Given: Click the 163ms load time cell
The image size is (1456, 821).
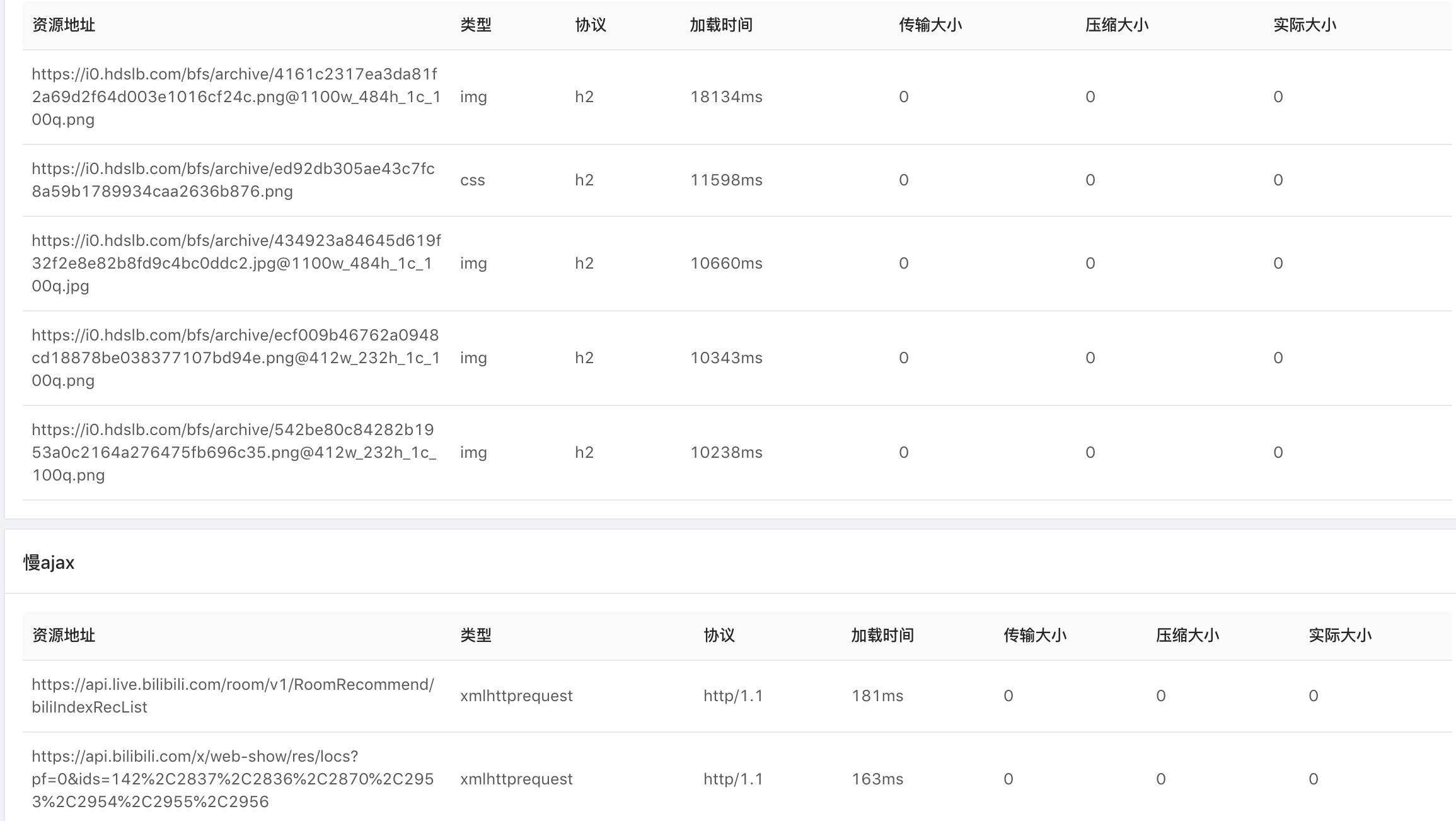Looking at the screenshot, I should tap(877, 779).
